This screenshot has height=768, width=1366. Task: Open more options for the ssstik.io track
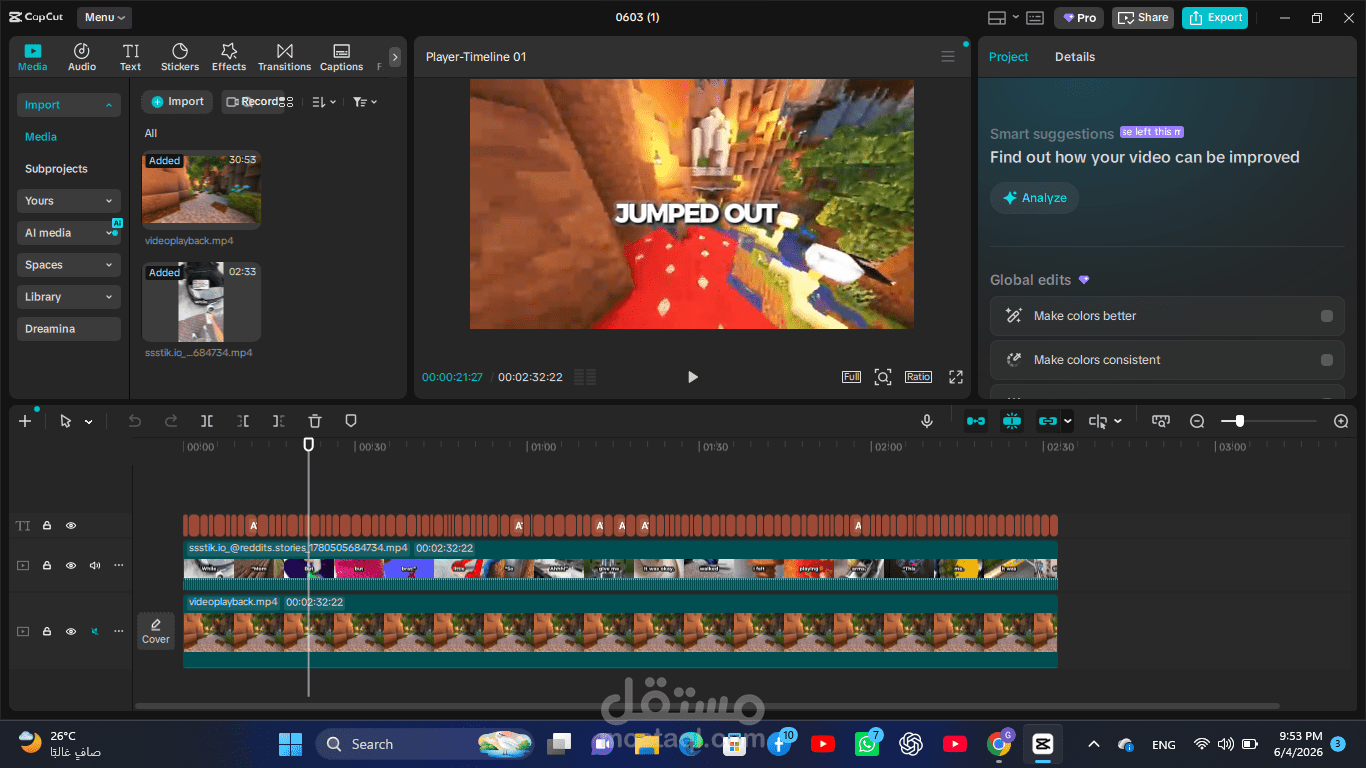119,565
